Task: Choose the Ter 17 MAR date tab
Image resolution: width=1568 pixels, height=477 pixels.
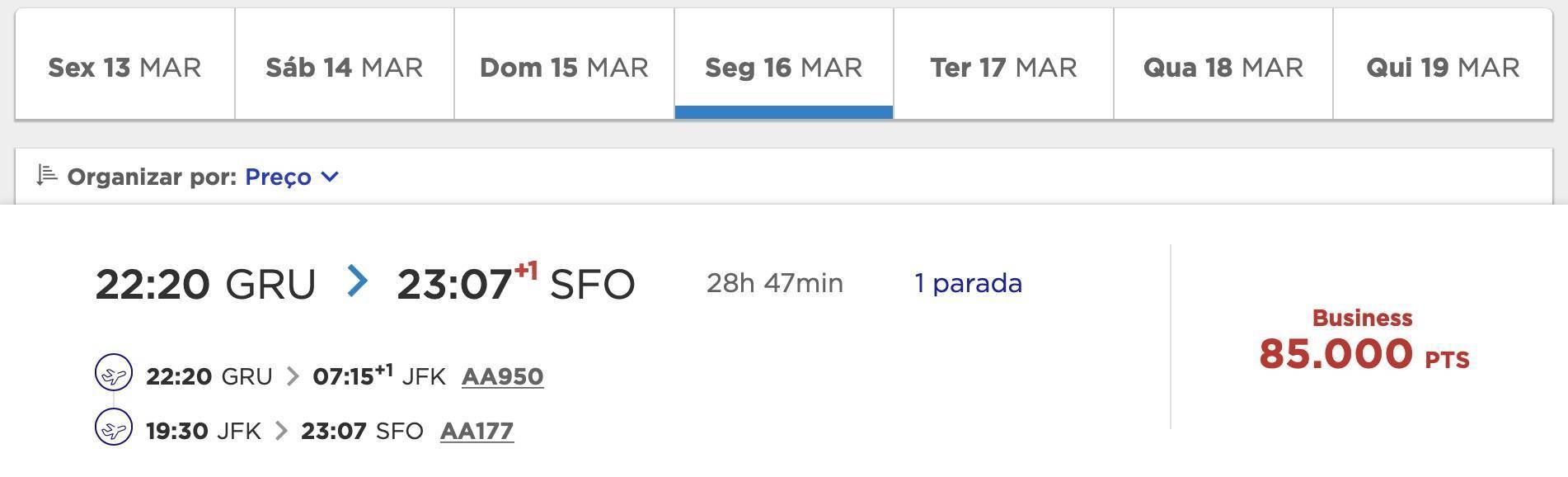Action: [1004, 64]
